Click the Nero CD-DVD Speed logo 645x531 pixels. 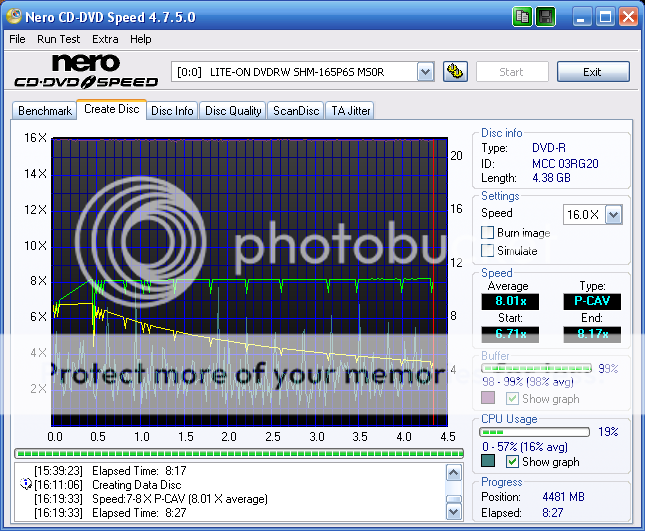click(85, 72)
